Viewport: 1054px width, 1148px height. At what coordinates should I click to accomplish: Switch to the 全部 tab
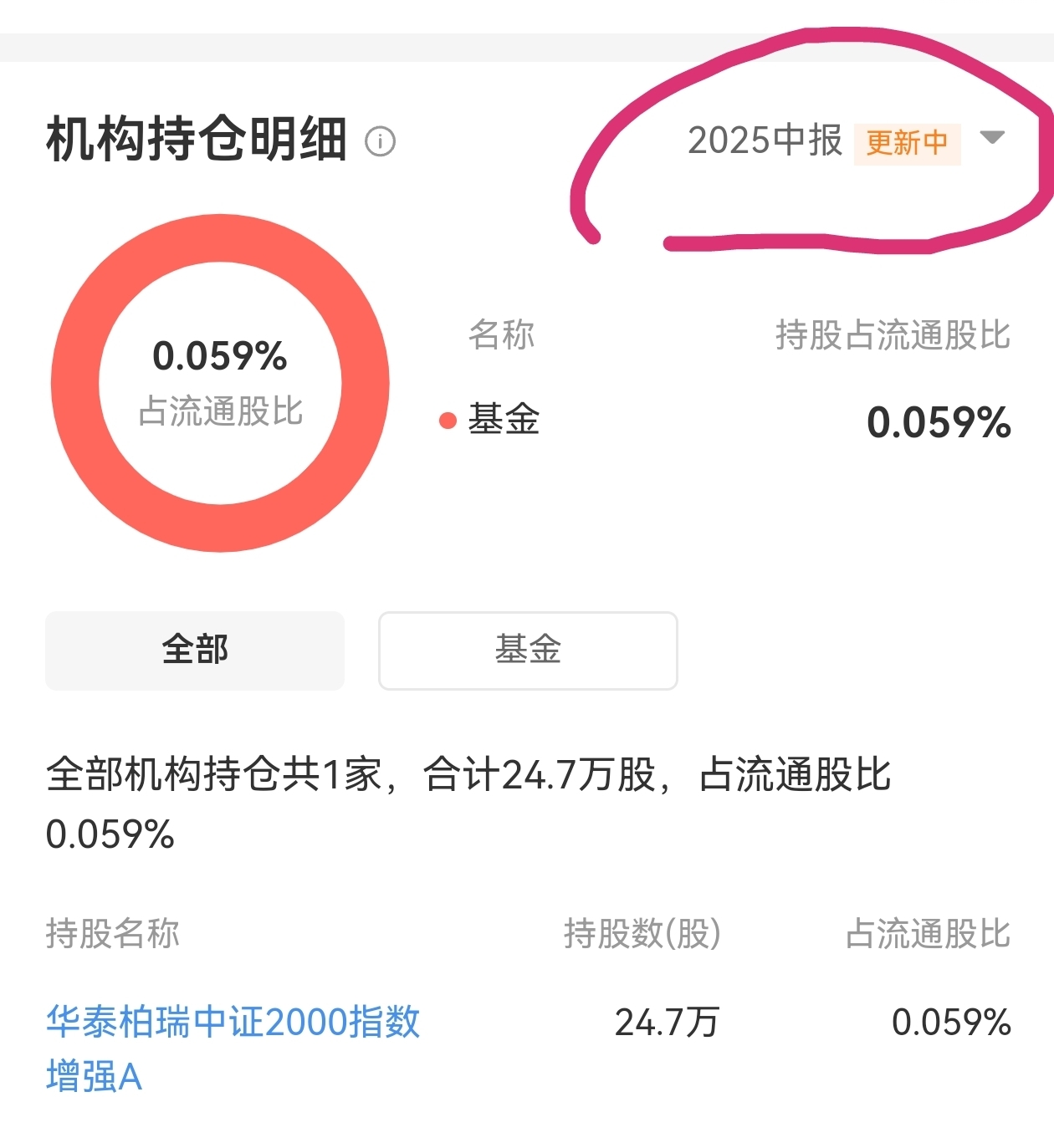[x=195, y=650]
